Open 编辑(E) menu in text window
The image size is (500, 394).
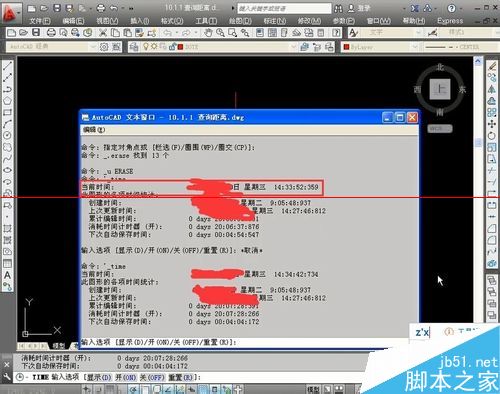[x=94, y=130]
